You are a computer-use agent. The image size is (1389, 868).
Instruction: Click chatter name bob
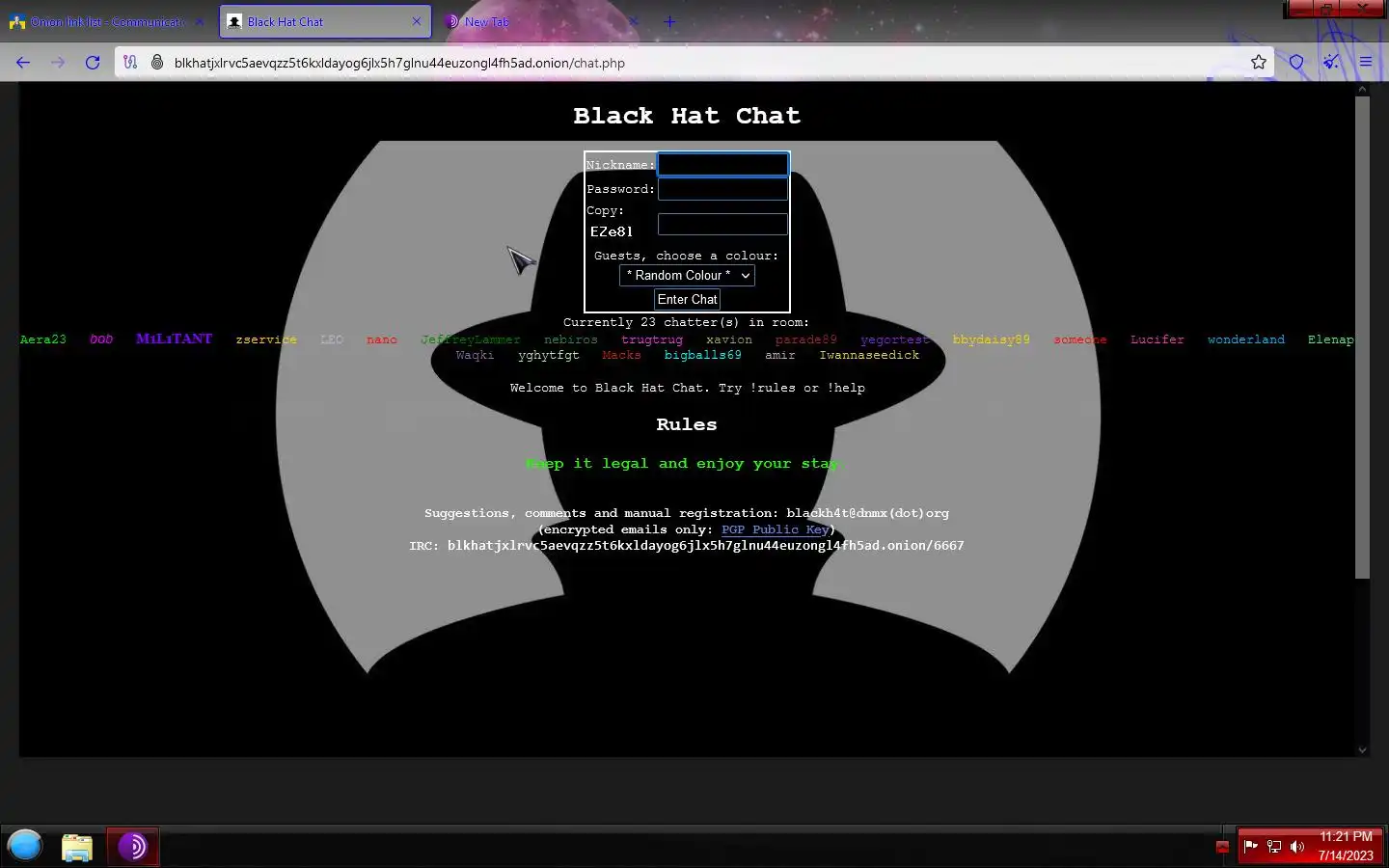click(101, 339)
